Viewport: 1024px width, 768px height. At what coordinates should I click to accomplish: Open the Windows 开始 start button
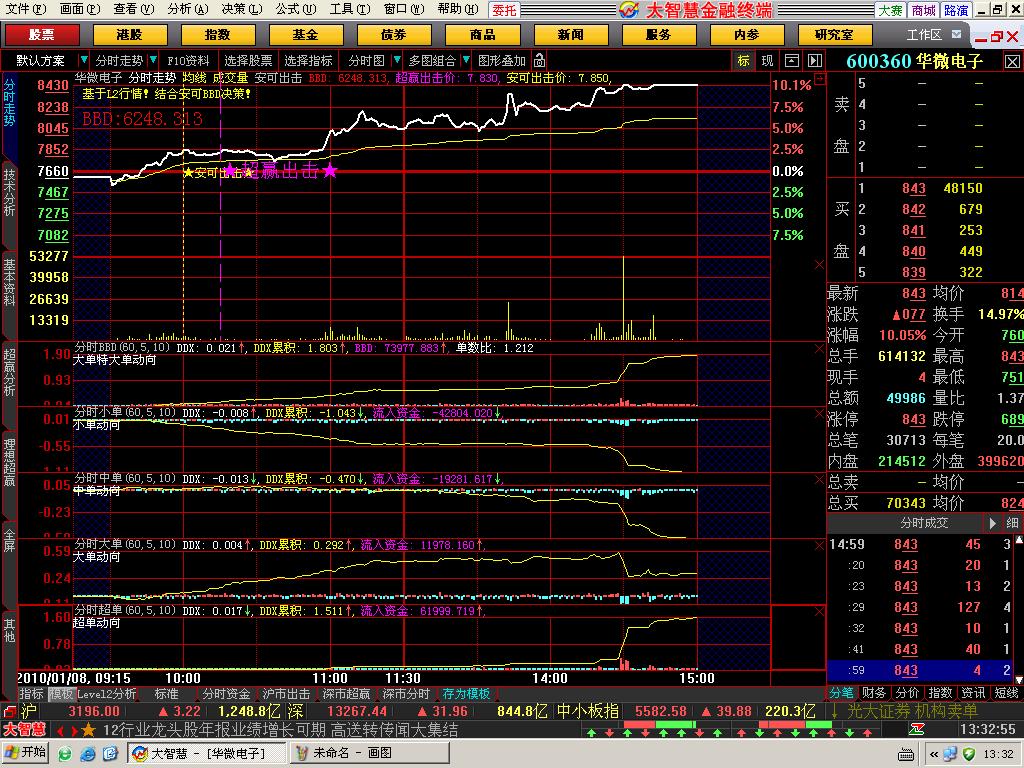click(x=26, y=754)
